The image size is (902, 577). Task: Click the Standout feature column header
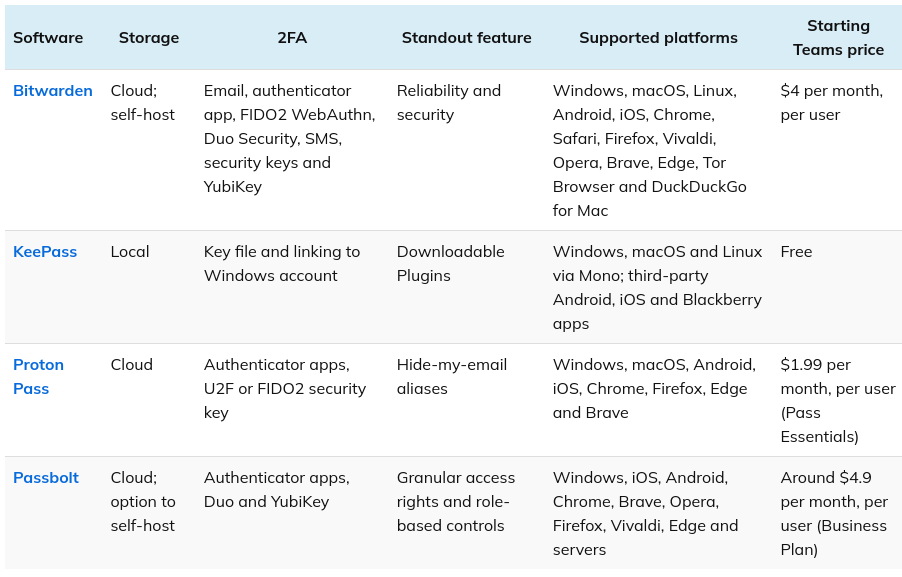pyautogui.click(x=466, y=38)
